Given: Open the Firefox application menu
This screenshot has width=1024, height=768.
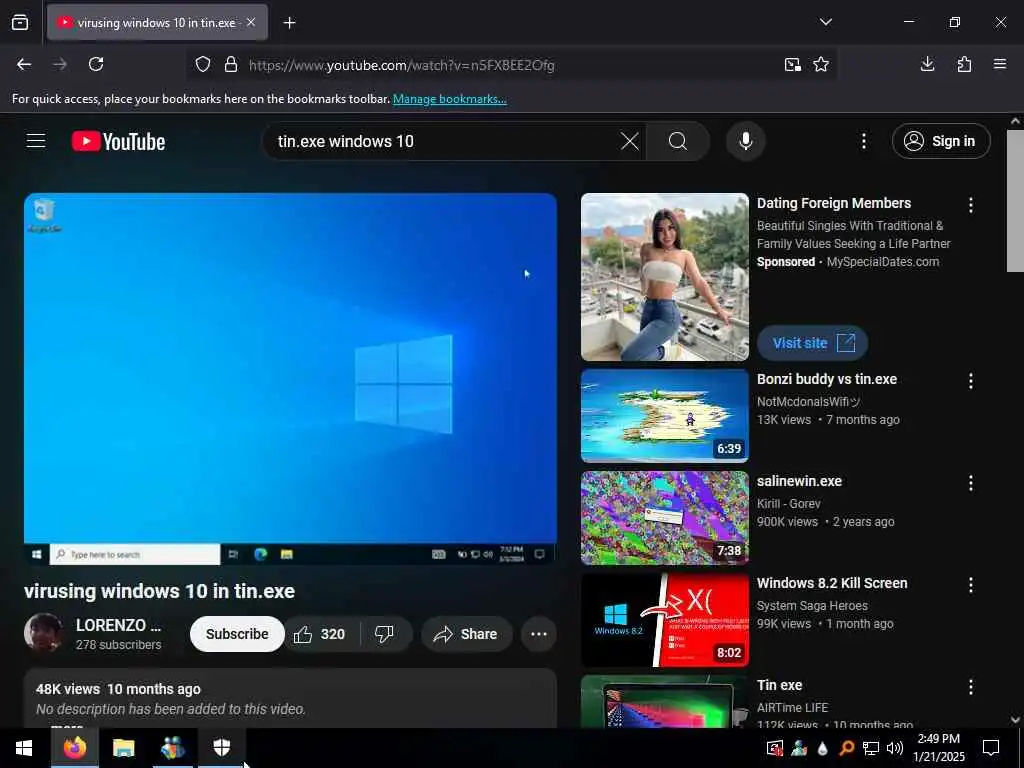Looking at the screenshot, I should [x=1000, y=64].
